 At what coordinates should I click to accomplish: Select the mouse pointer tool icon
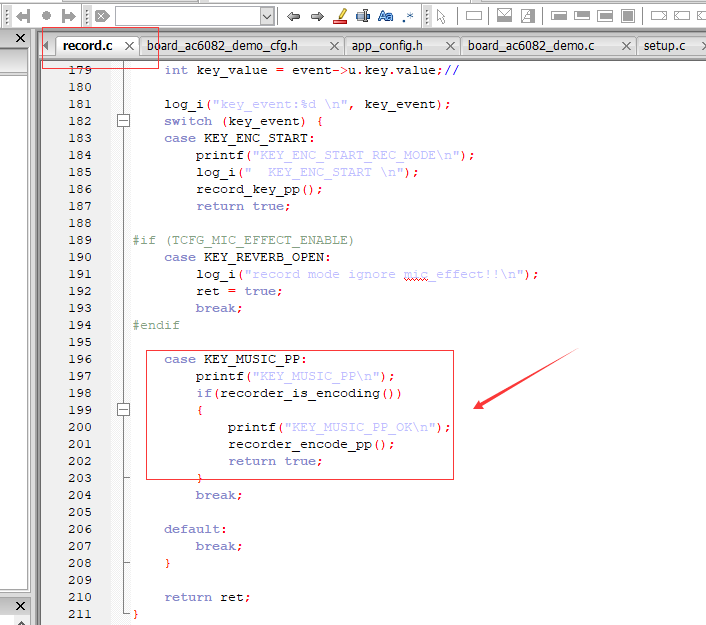point(441,17)
